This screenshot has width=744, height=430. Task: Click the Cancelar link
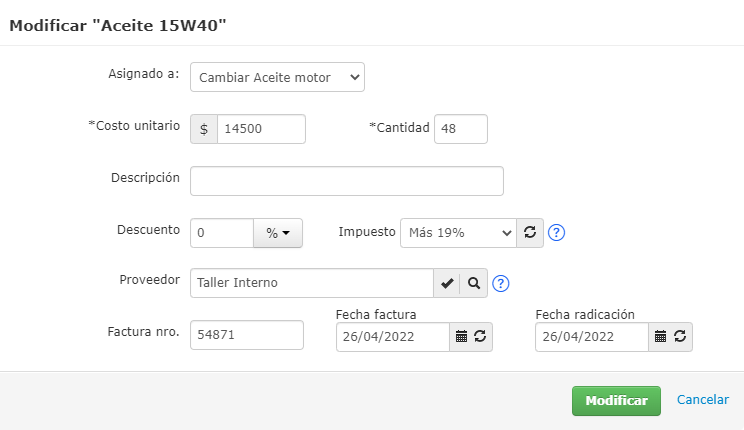pos(703,400)
